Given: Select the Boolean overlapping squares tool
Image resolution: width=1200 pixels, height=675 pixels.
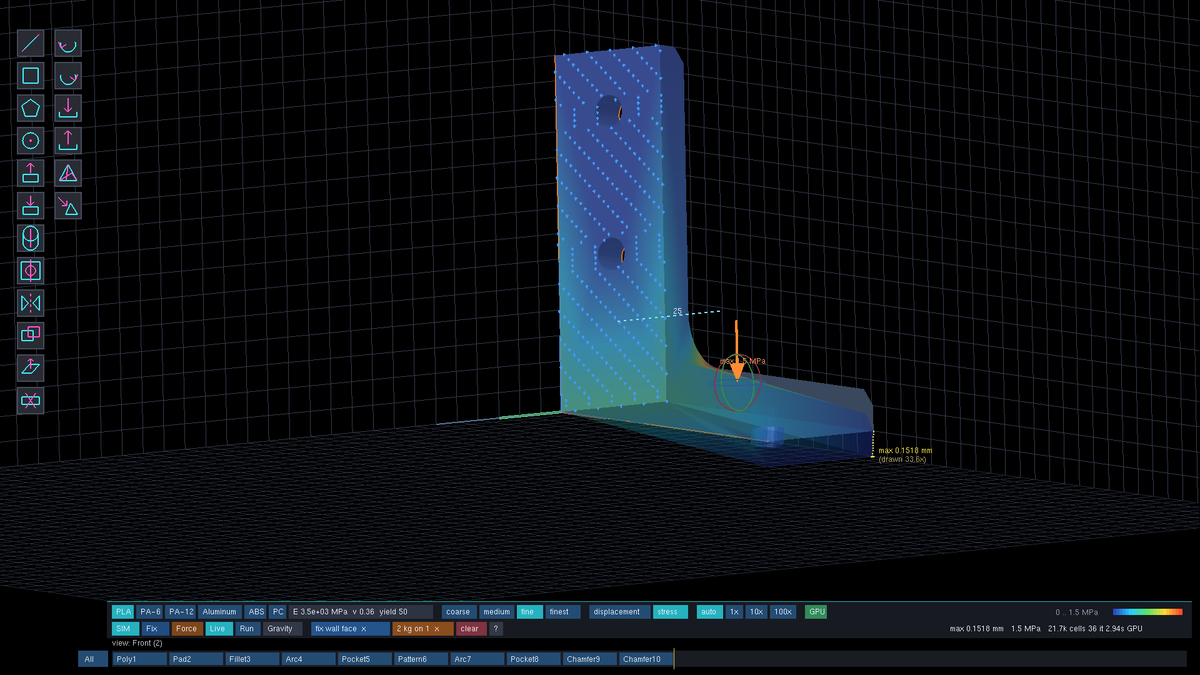Looking at the screenshot, I should coord(31,335).
